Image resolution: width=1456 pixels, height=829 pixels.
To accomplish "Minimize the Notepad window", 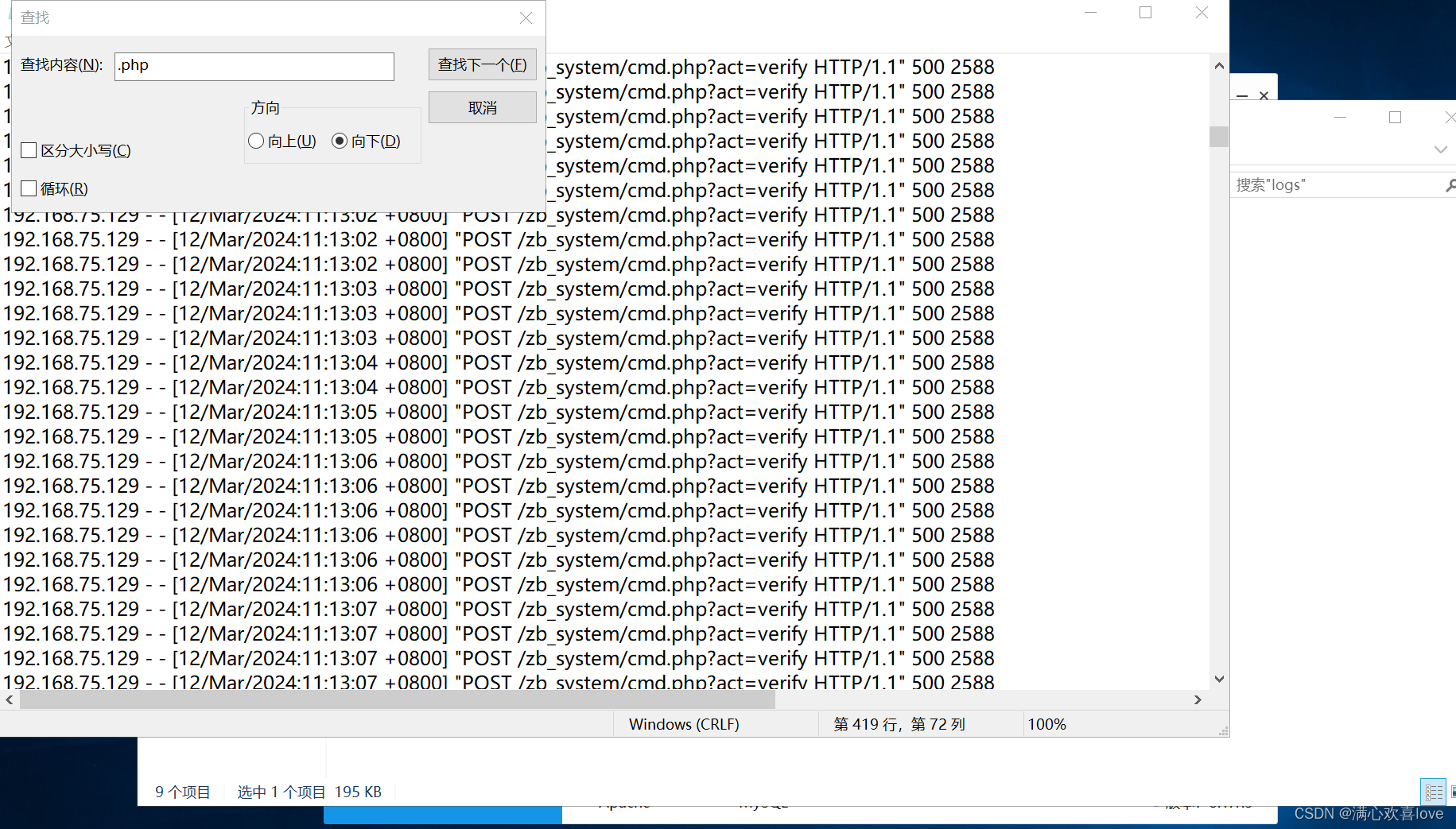I will click(1090, 13).
